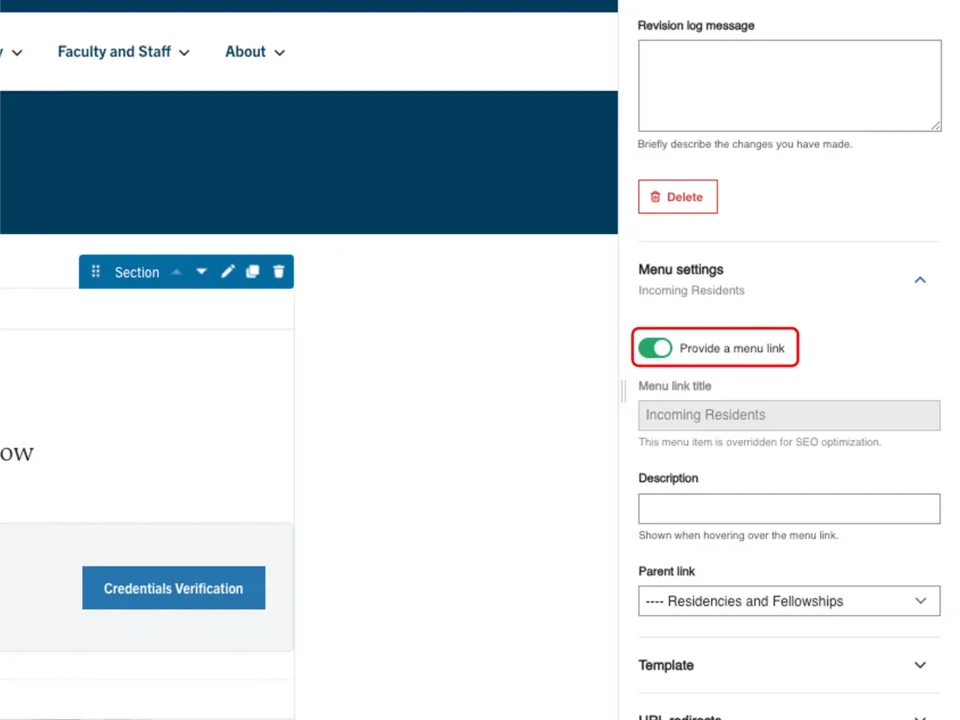Select Faculty and Staff in the navigation
This screenshot has width=960, height=720.
click(x=114, y=52)
